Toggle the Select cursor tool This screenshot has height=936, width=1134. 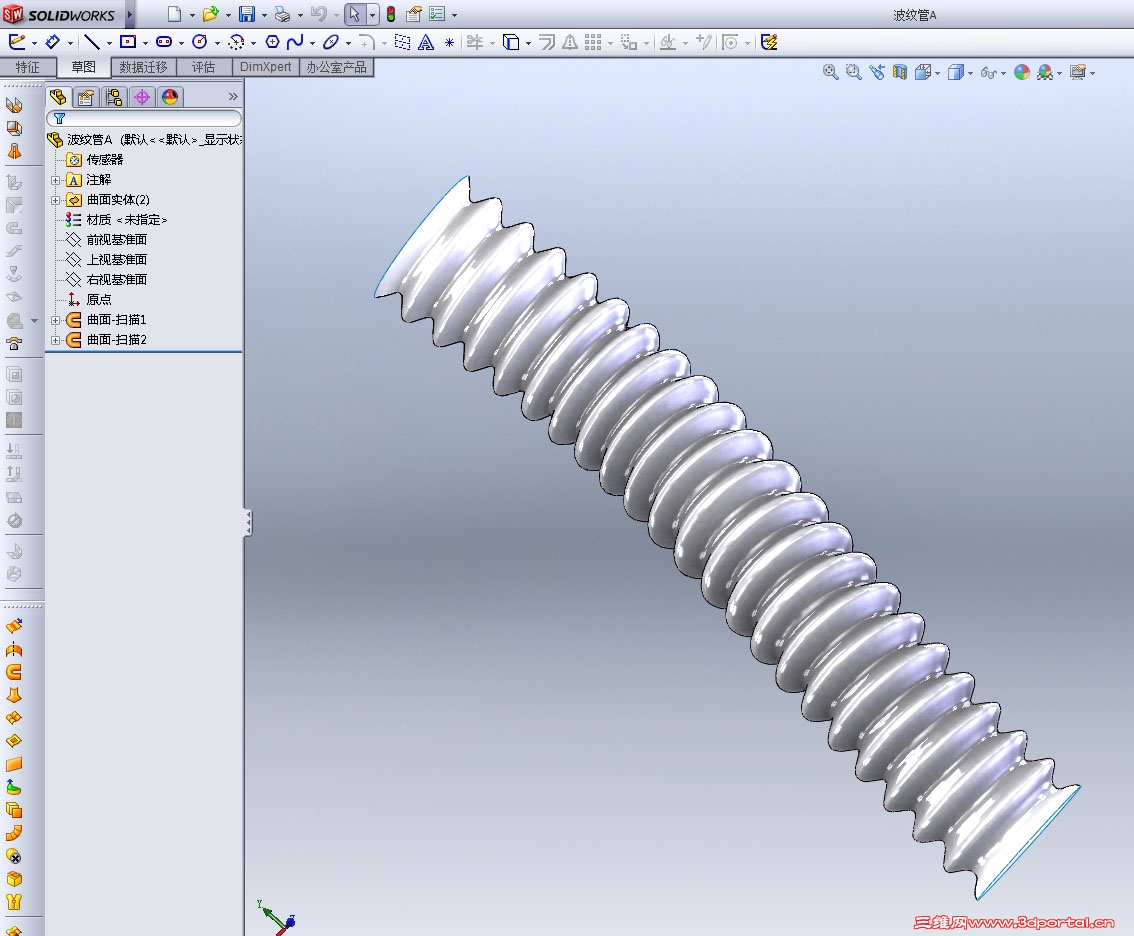(x=354, y=14)
